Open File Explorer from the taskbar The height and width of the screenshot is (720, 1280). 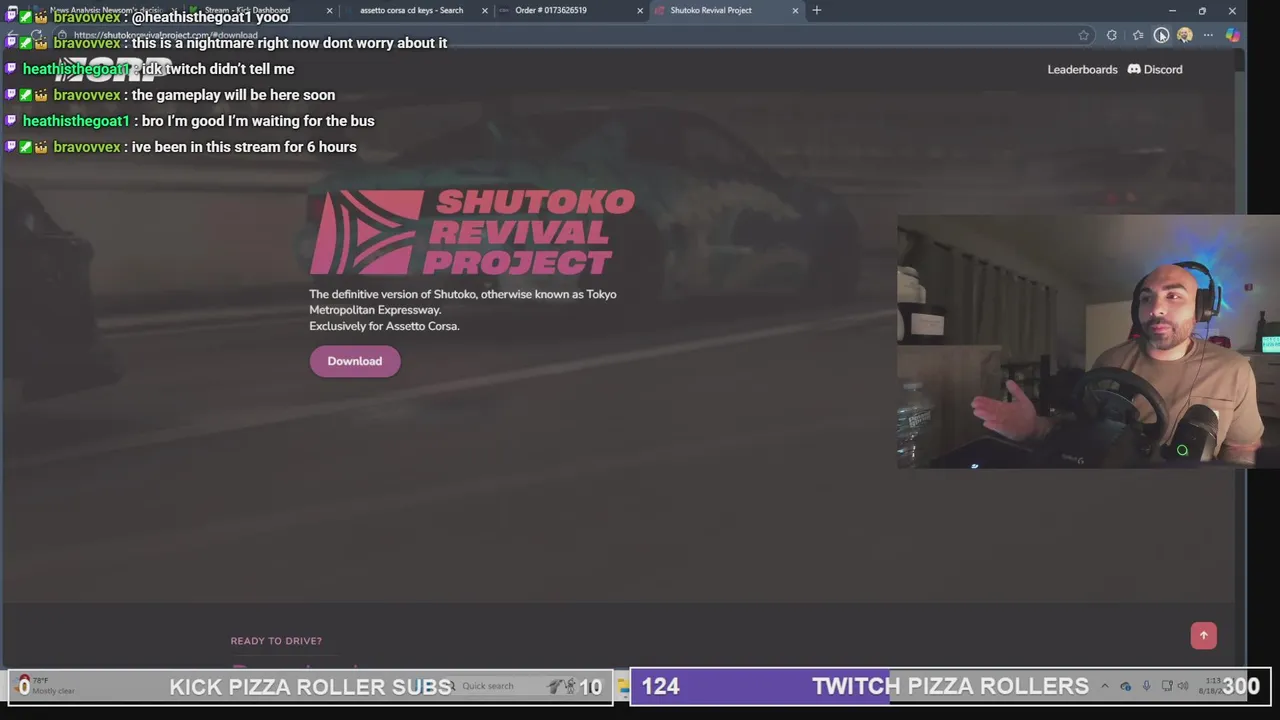pos(623,686)
